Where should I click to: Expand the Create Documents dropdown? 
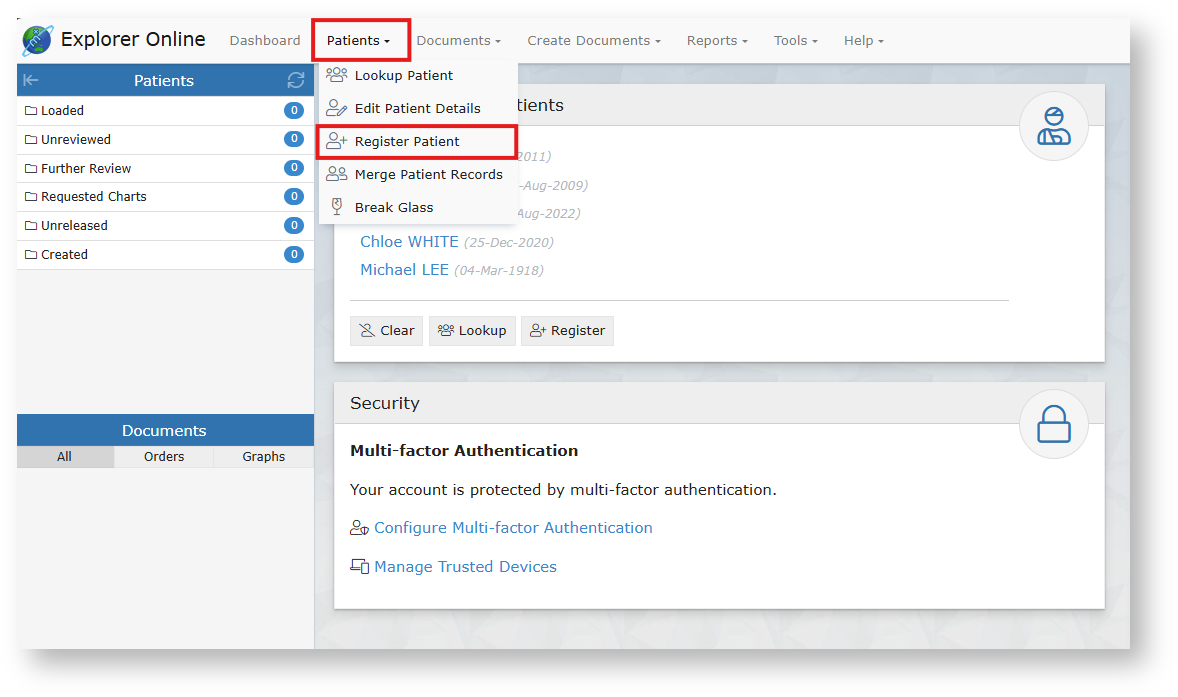click(x=593, y=41)
